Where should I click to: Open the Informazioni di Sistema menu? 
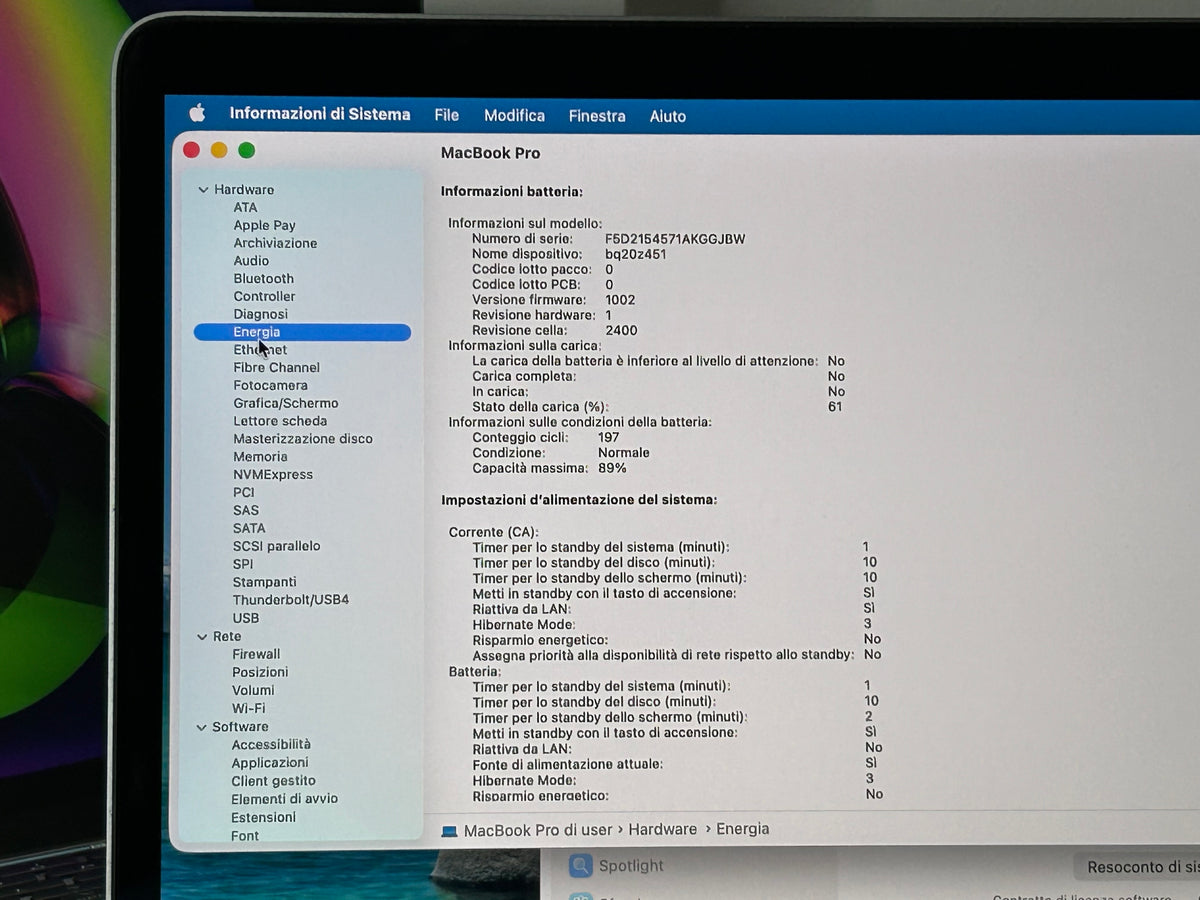coord(320,114)
